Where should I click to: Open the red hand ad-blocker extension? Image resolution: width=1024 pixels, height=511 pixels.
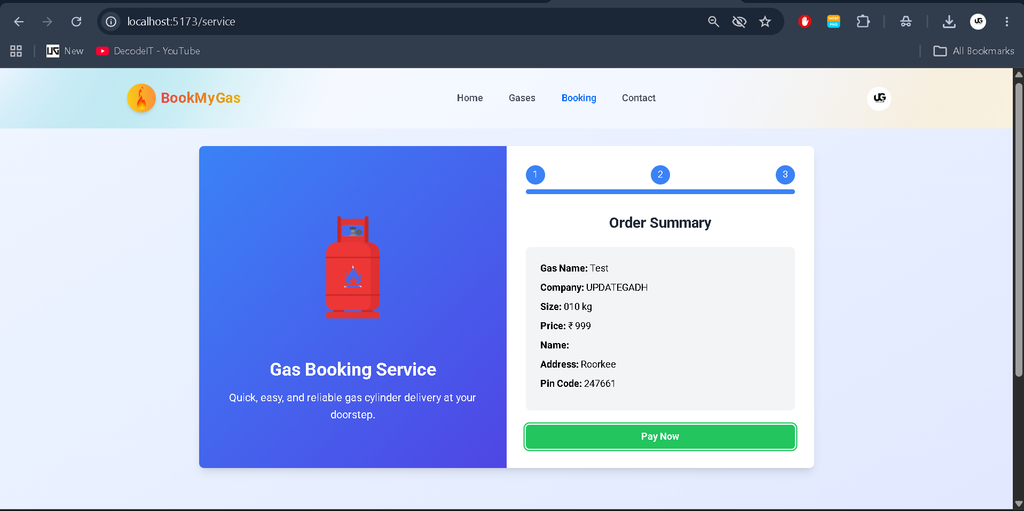(x=805, y=22)
